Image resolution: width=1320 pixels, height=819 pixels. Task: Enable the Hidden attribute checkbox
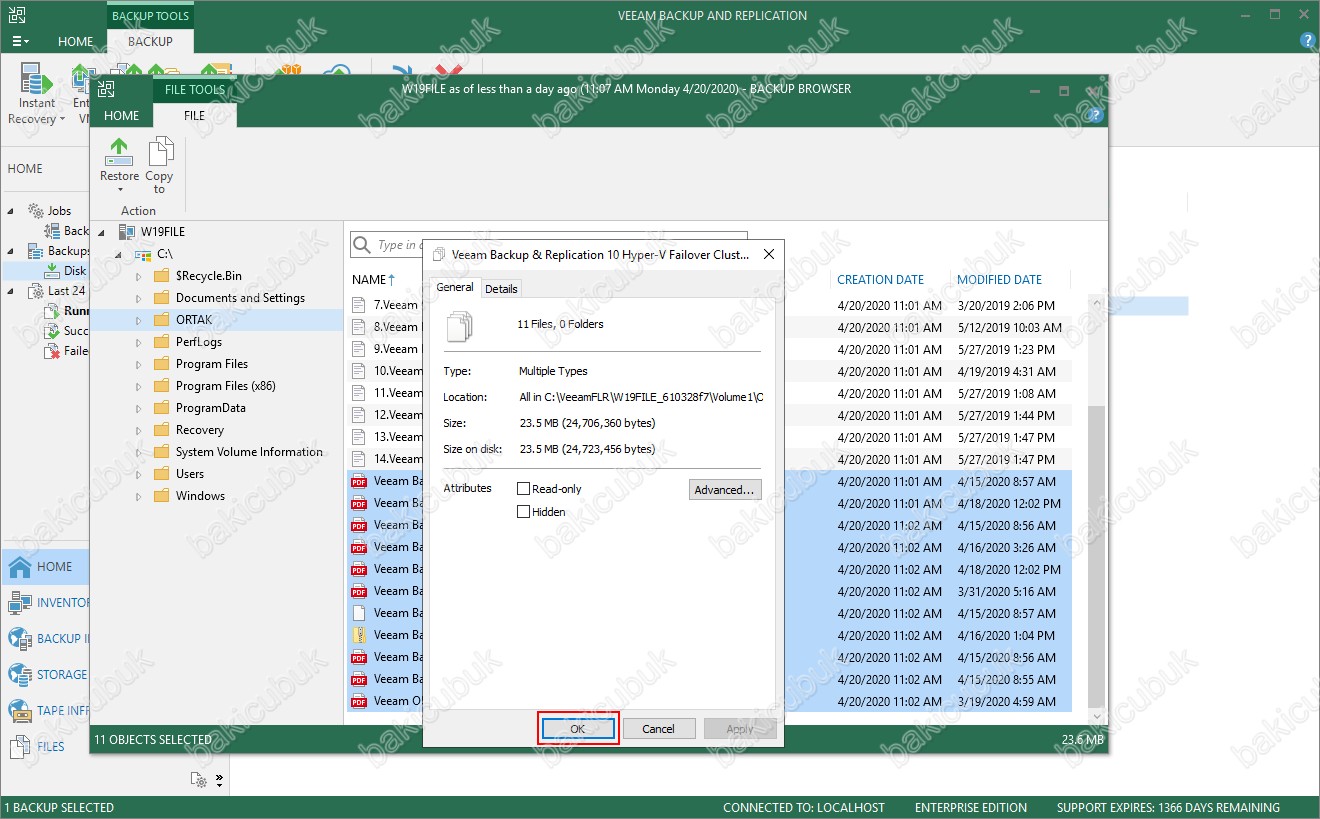click(x=523, y=512)
